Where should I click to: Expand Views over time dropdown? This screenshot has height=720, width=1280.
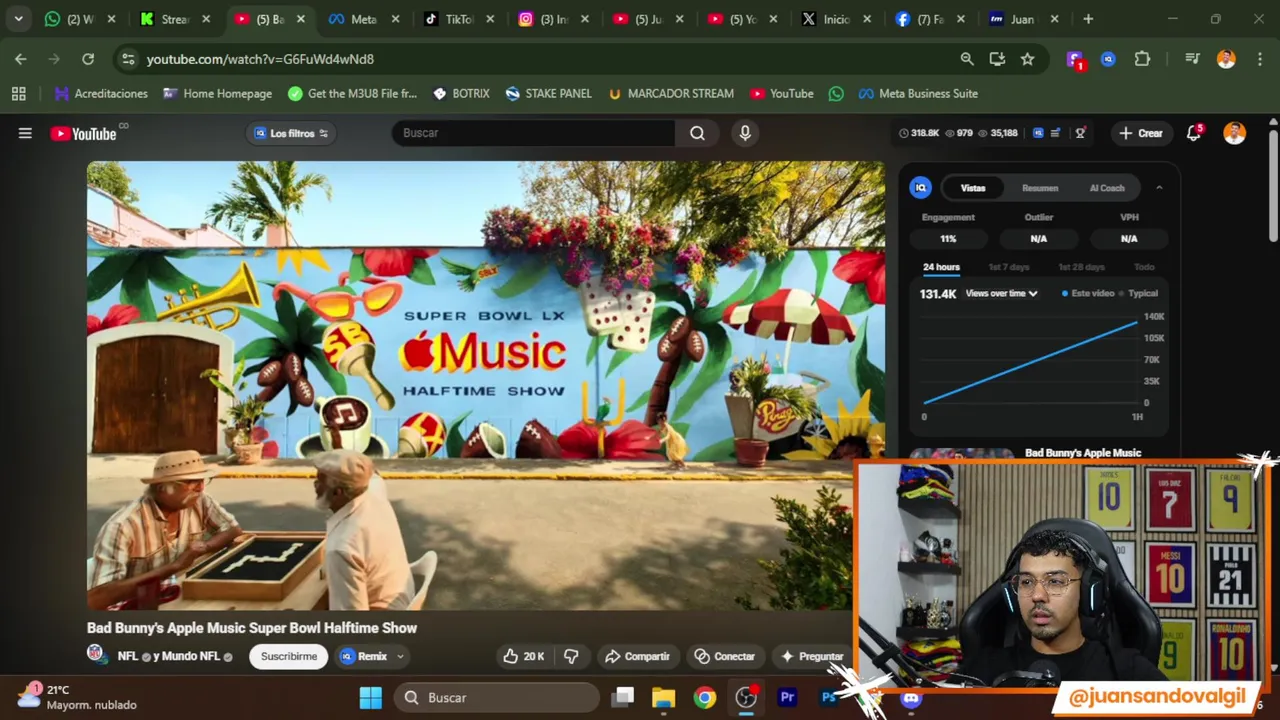click(1001, 293)
